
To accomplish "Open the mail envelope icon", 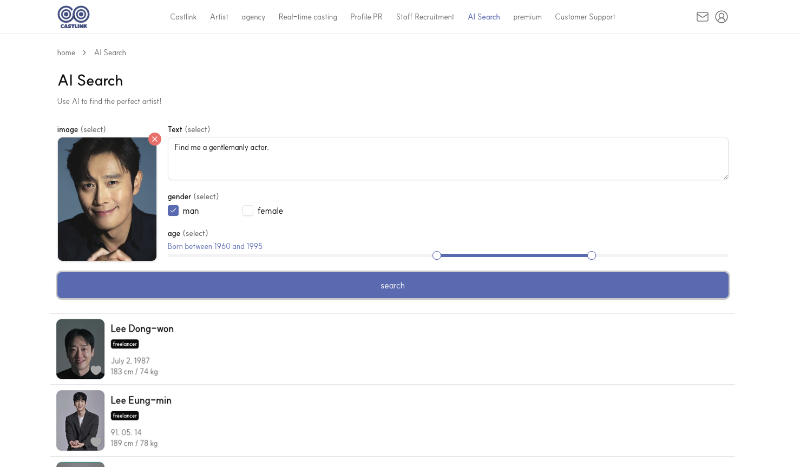I will (x=703, y=17).
